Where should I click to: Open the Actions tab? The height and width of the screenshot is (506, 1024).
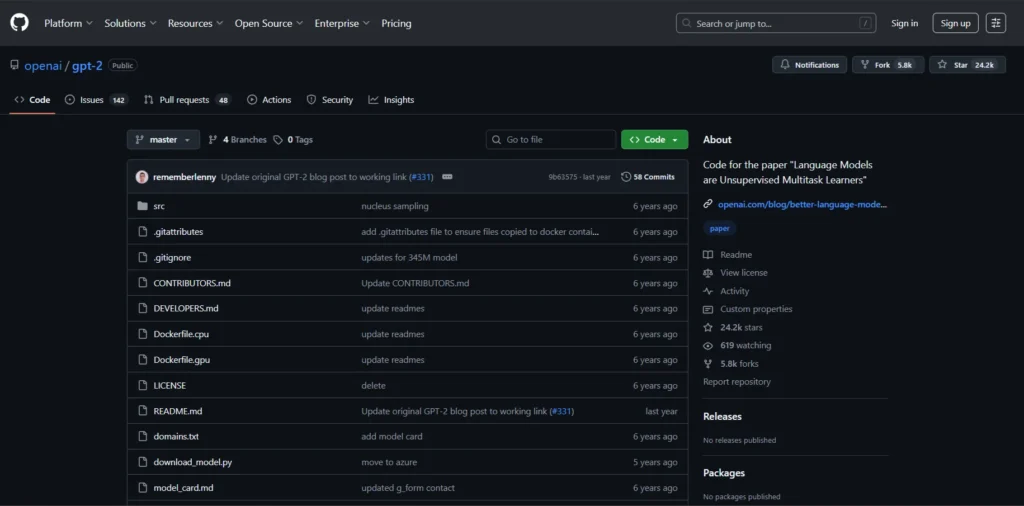click(x=269, y=100)
